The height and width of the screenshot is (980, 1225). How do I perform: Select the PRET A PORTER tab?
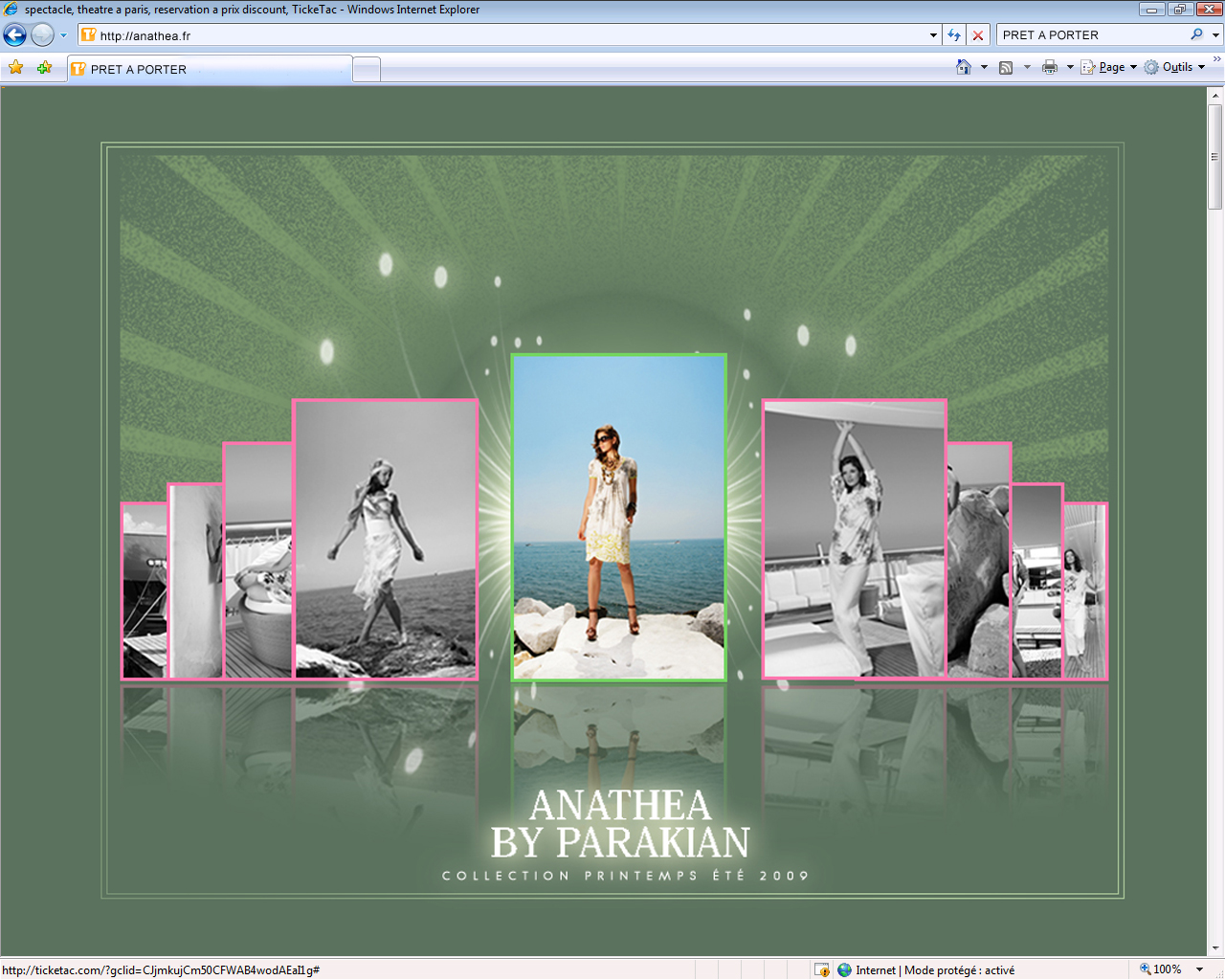(209, 69)
